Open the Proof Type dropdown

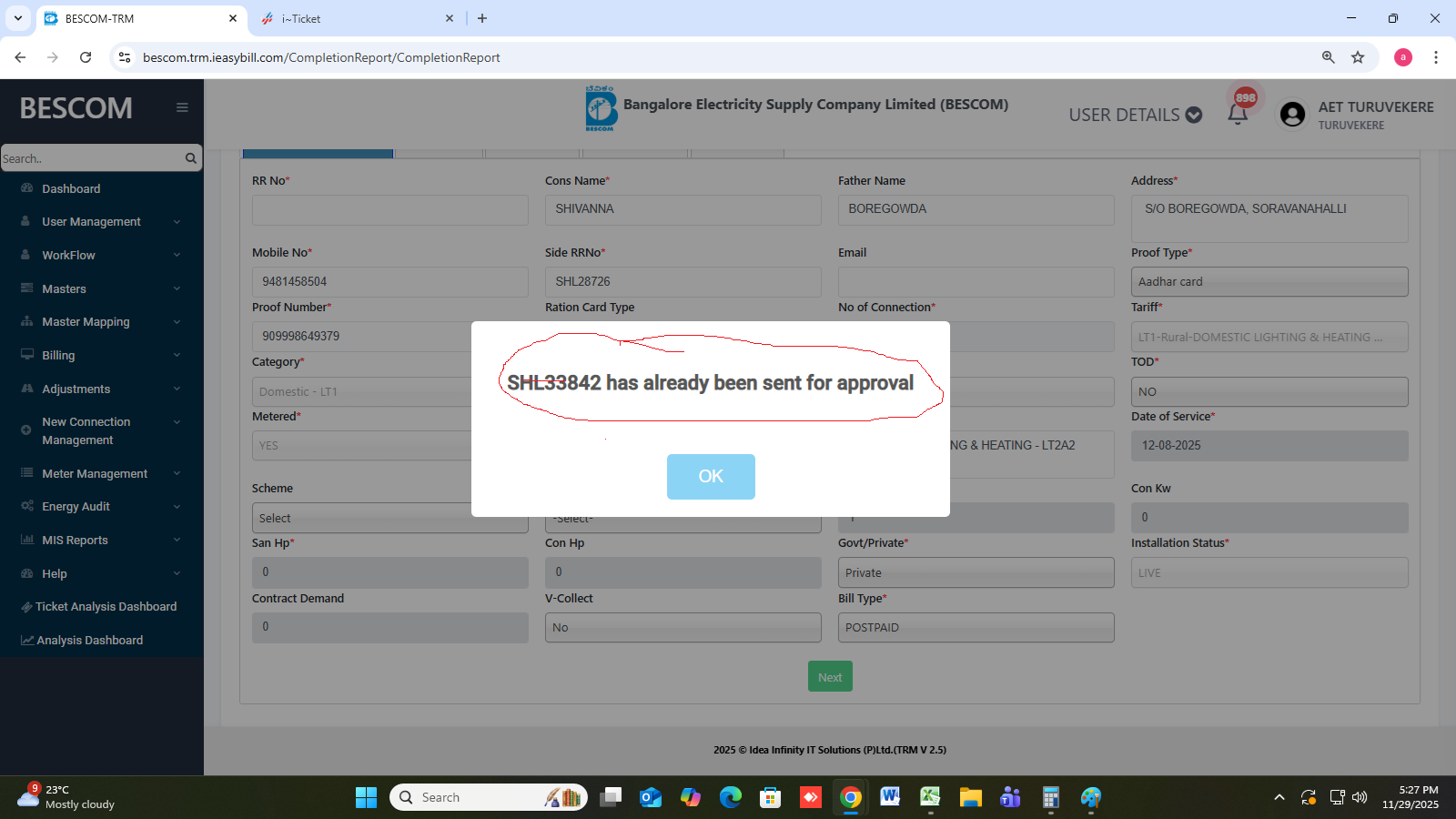[1269, 282]
